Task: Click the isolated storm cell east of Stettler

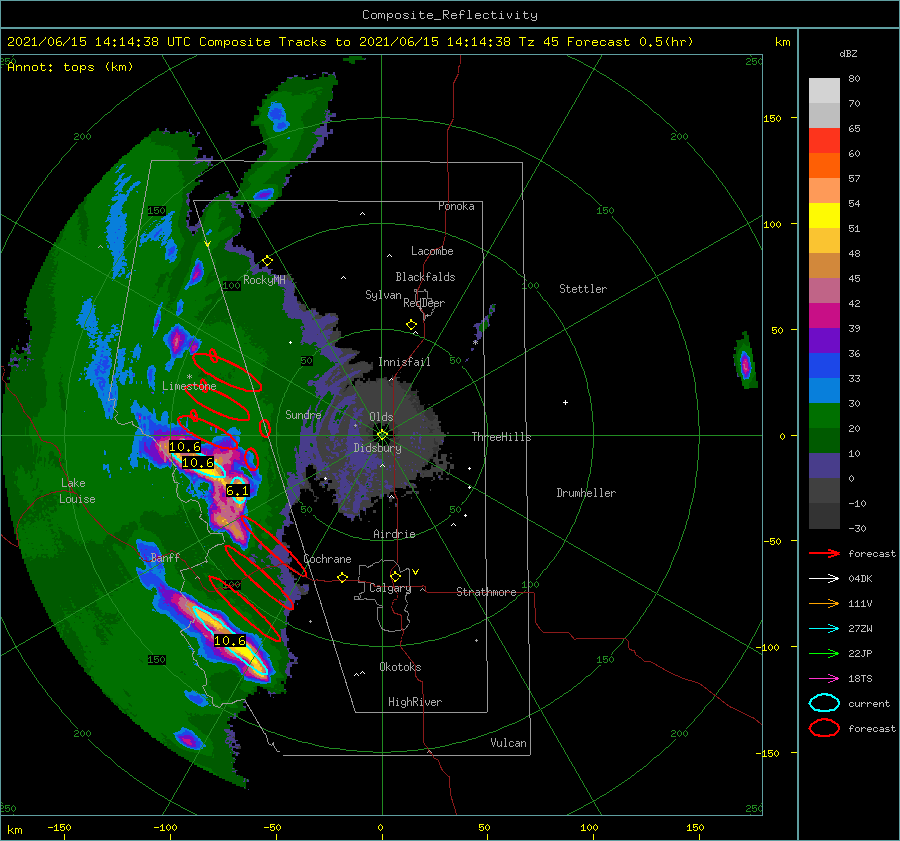Action: click(x=745, y=362)
